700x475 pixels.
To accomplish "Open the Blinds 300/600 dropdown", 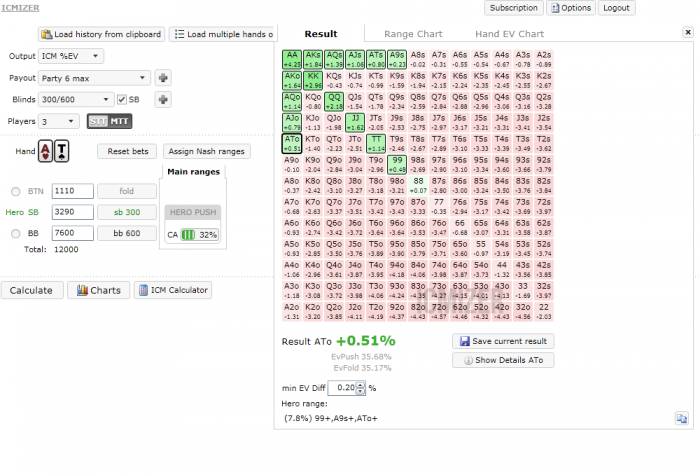I will (76, 100).
